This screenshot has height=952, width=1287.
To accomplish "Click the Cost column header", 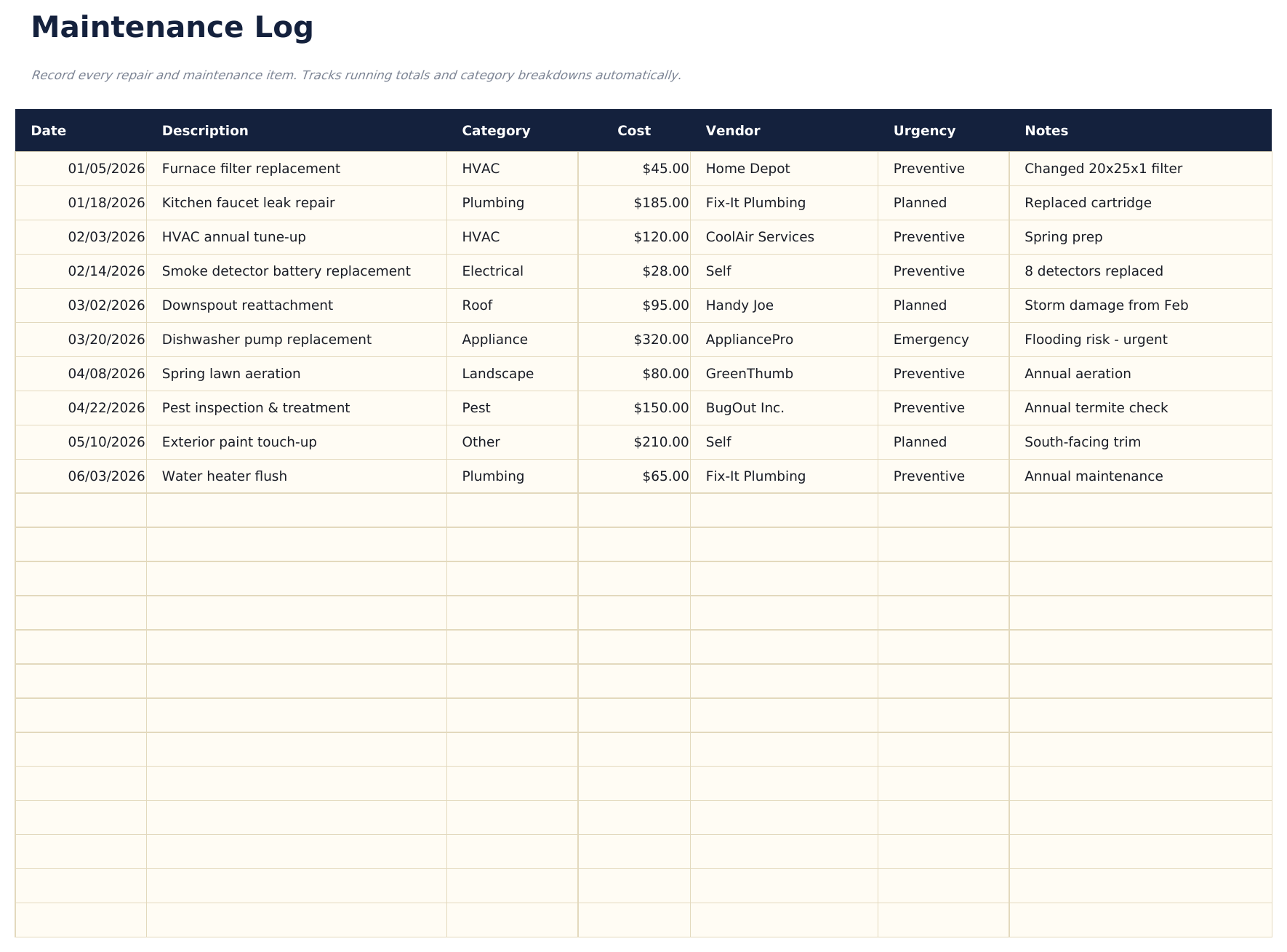I will [633, 130].
